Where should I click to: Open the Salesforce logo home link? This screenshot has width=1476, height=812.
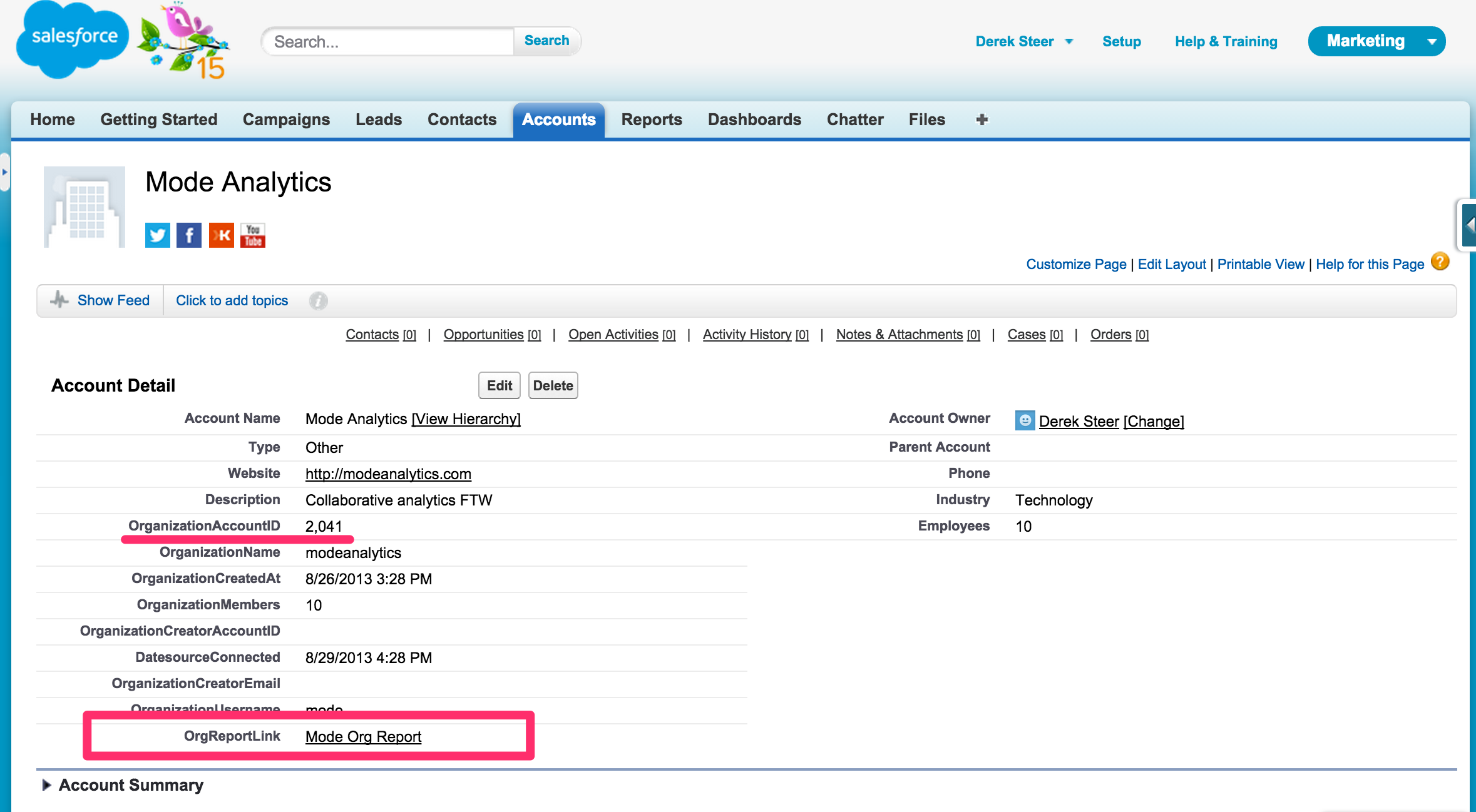tap(72, 39)
